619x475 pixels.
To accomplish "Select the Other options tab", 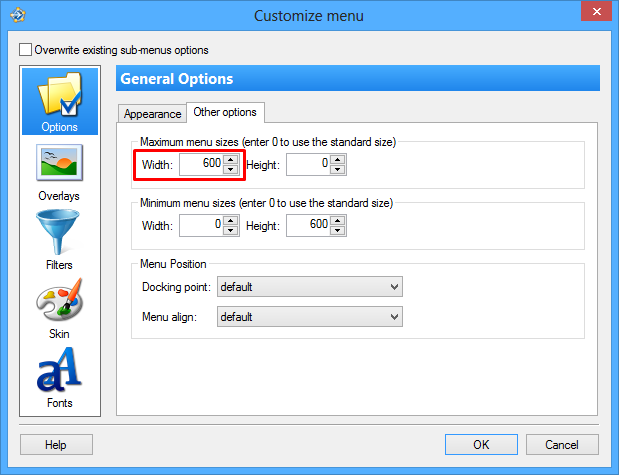I will (x=225, y=112).
